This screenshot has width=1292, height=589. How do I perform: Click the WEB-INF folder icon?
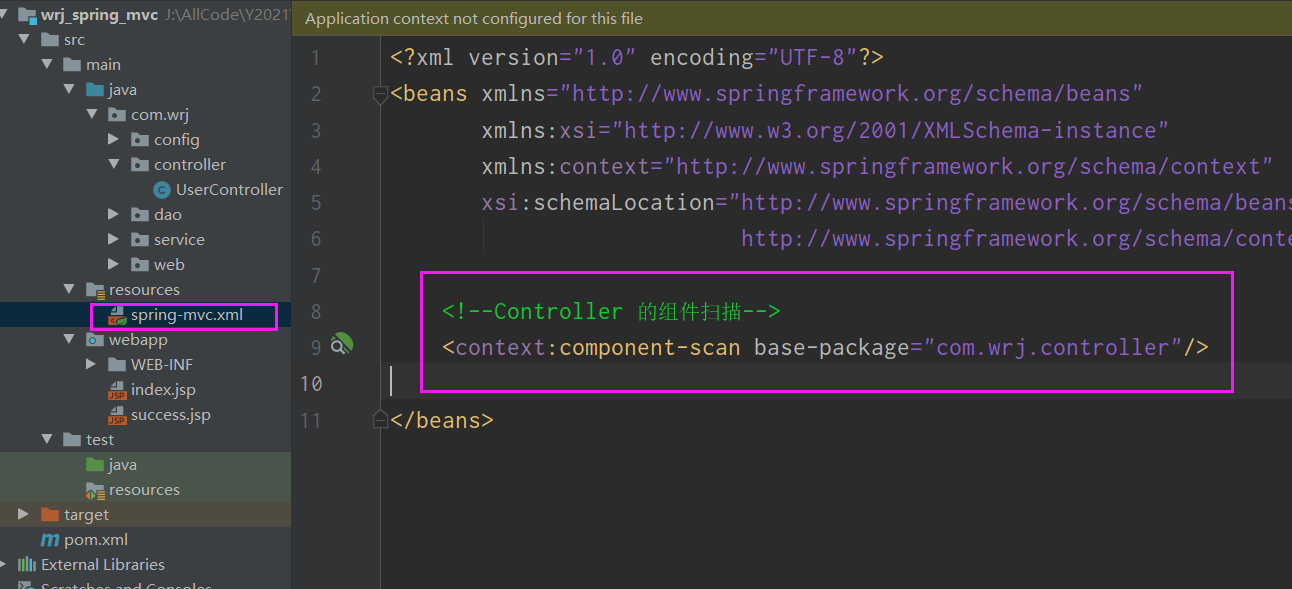coord(117,365)
